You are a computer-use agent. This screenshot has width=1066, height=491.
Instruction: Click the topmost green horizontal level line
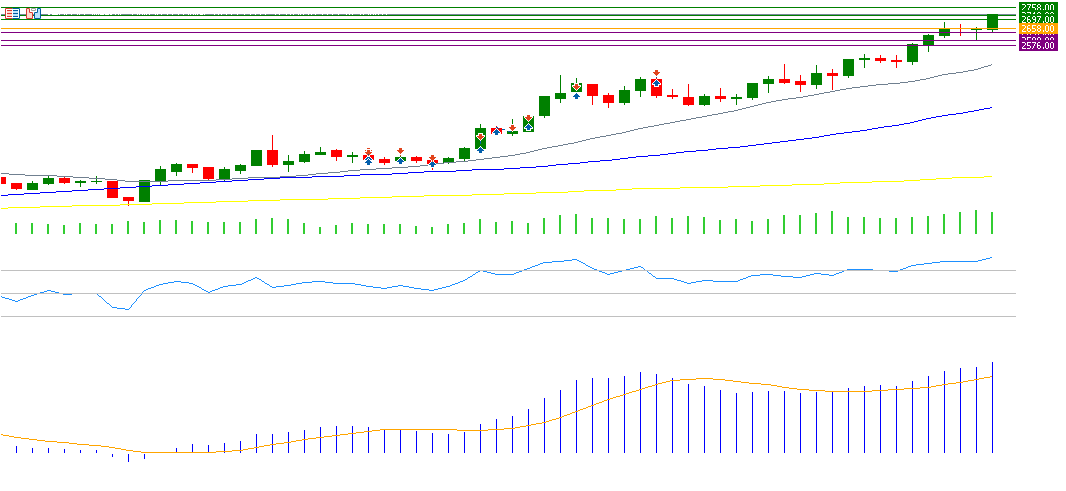pyautogui.click(x=500, y=8)
